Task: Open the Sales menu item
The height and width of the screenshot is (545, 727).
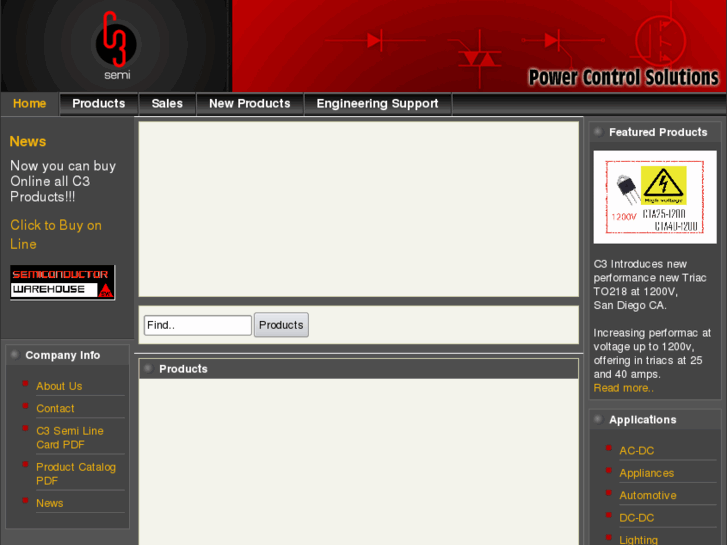Action: coord(167,103)
